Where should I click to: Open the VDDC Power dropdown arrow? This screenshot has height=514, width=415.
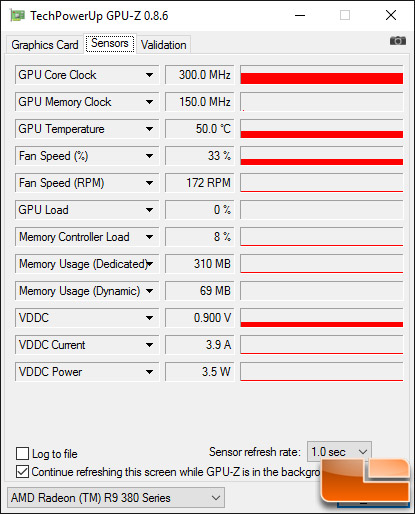click(x=149, y=372)
